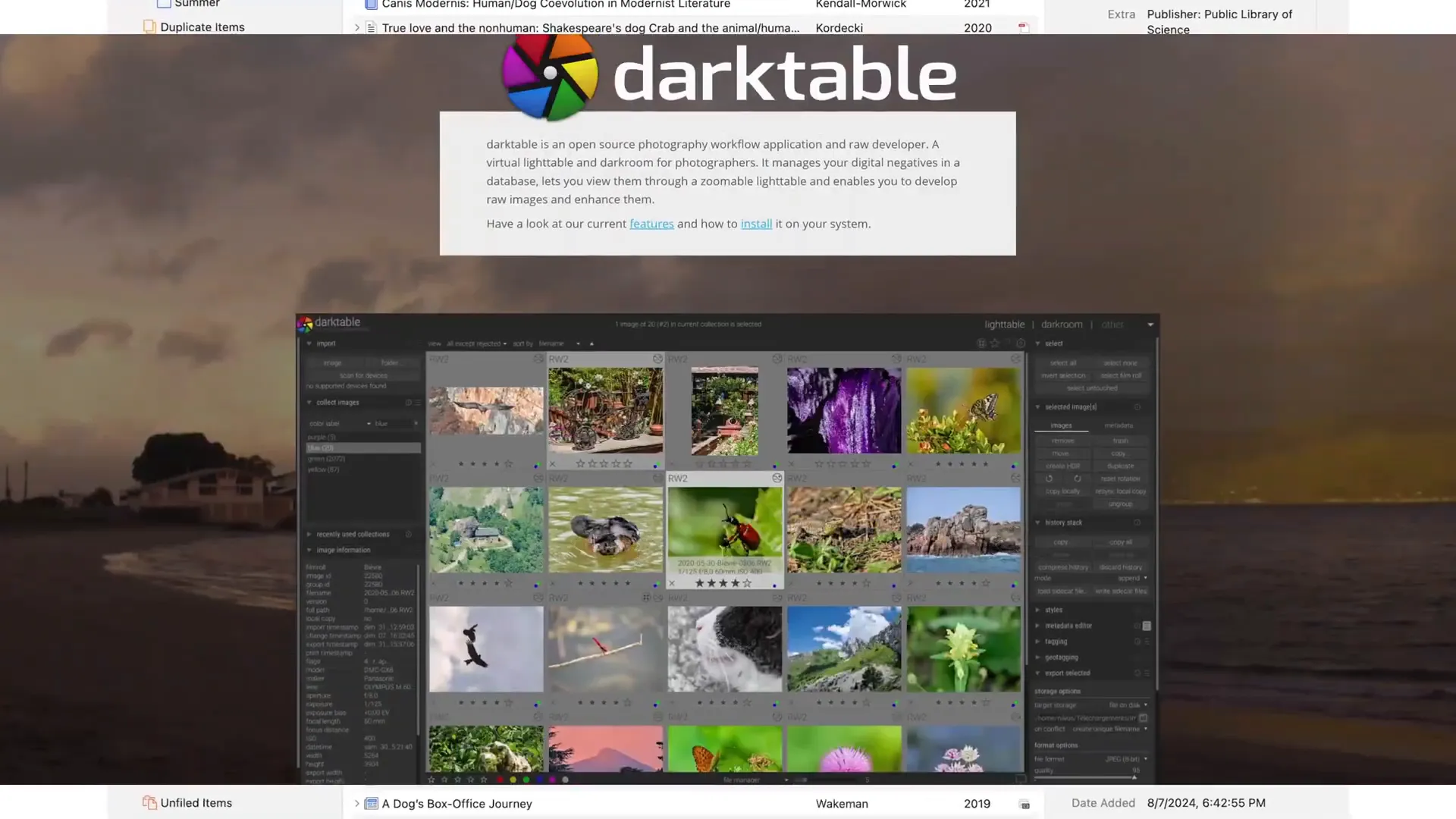Expand the 'A Dog's Box-Office Journey' row
This screenshot has width=1456, height=819.
(x=357, y=804)
